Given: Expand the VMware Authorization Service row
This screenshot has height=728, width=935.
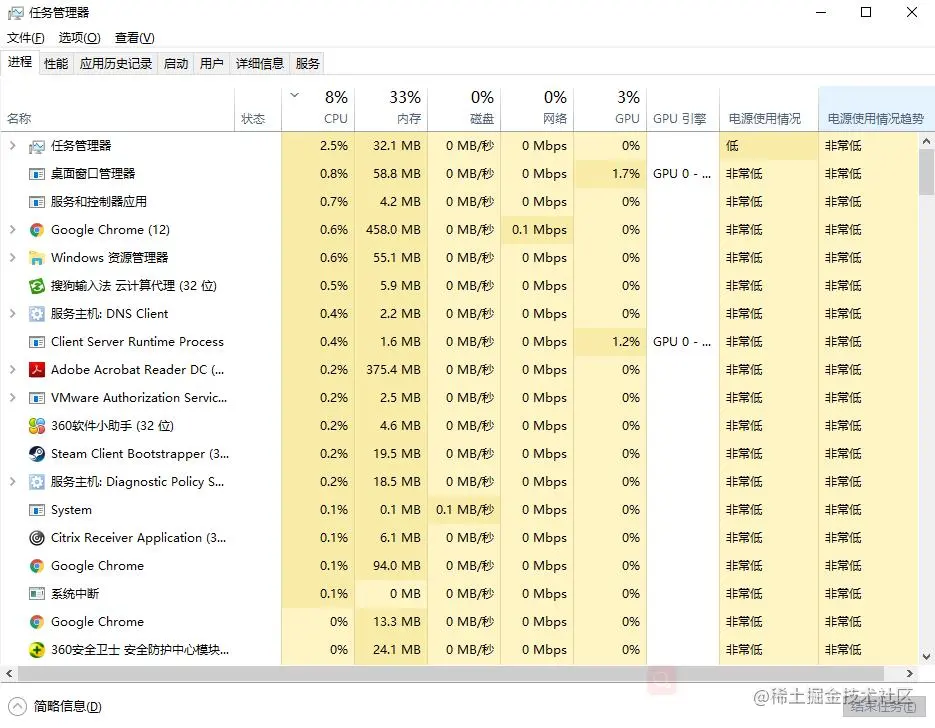Looking at the screenshot, I should (13, 398).
